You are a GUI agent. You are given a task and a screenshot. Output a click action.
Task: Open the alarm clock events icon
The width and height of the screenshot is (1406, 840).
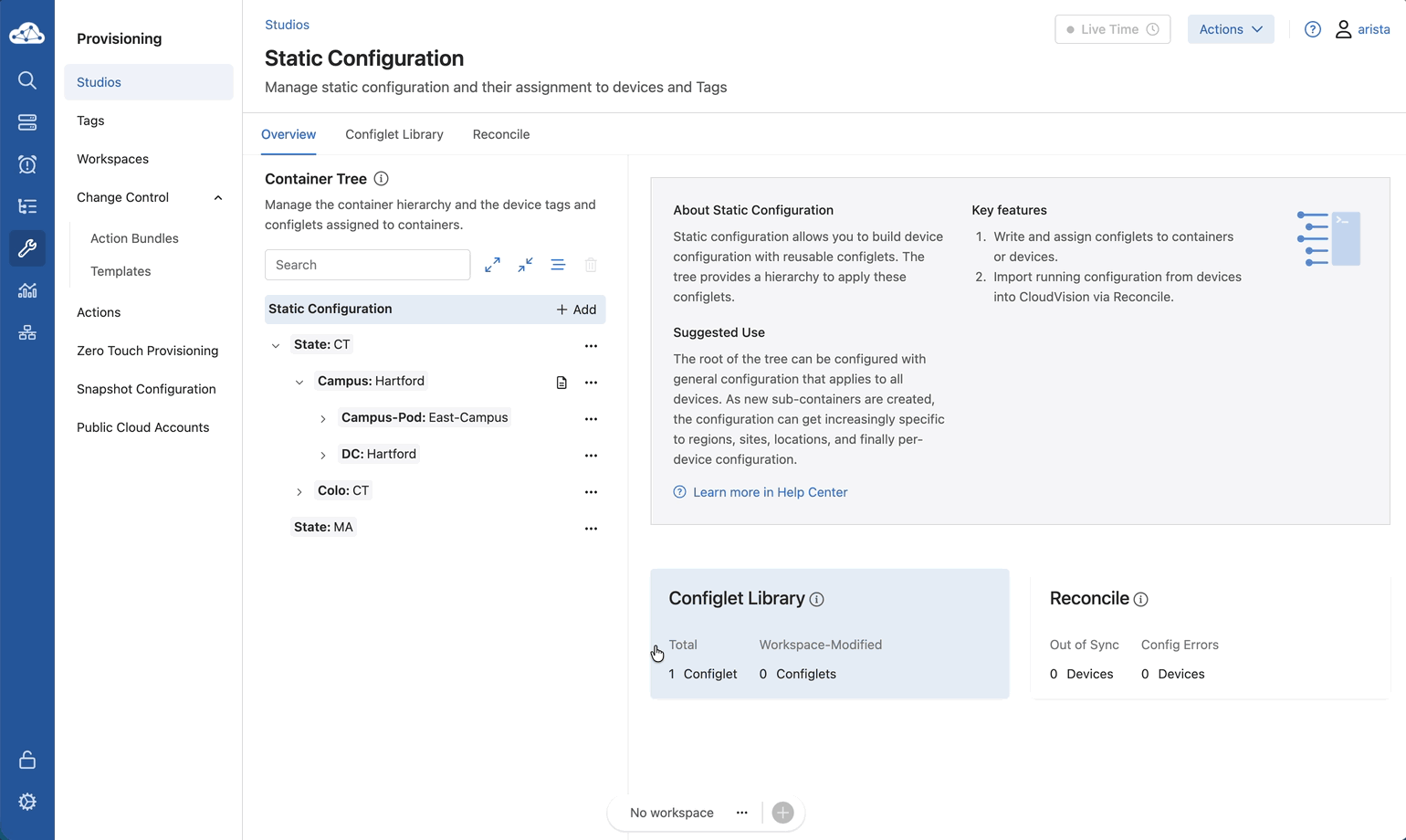pos(27,164)
